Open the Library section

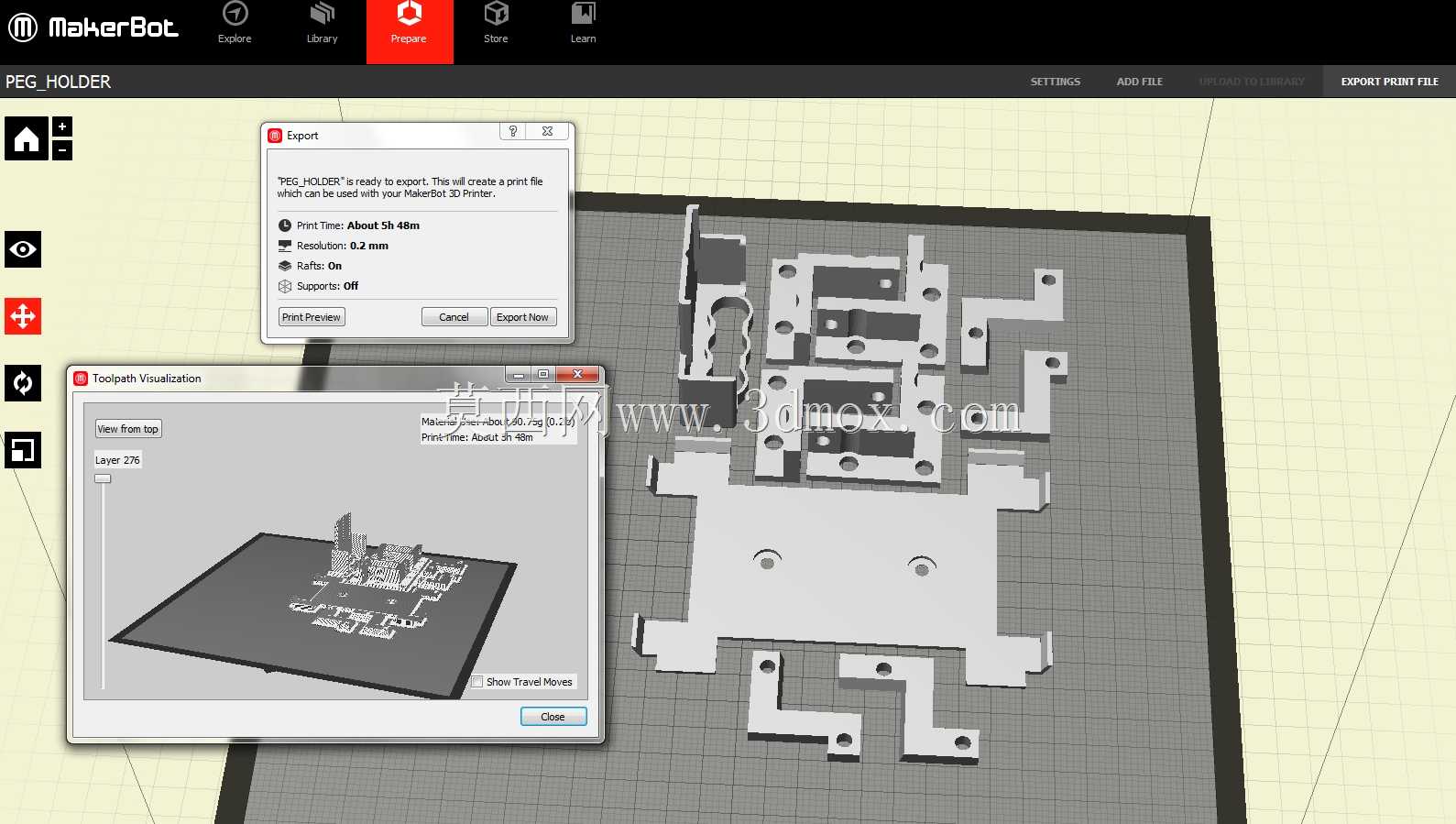point(322,24)
